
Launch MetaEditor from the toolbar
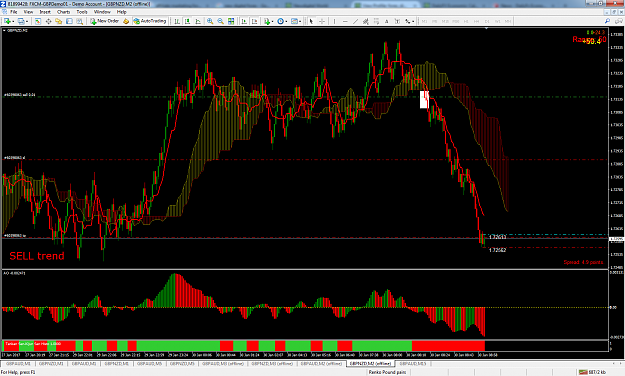pyautogui.click(x=126, y=21)
